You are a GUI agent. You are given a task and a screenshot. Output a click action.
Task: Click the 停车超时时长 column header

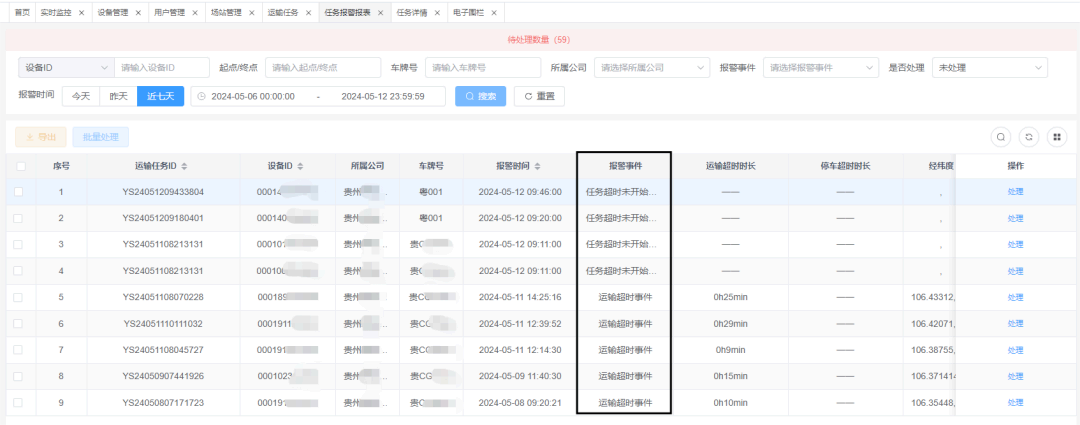pos(845,166)
